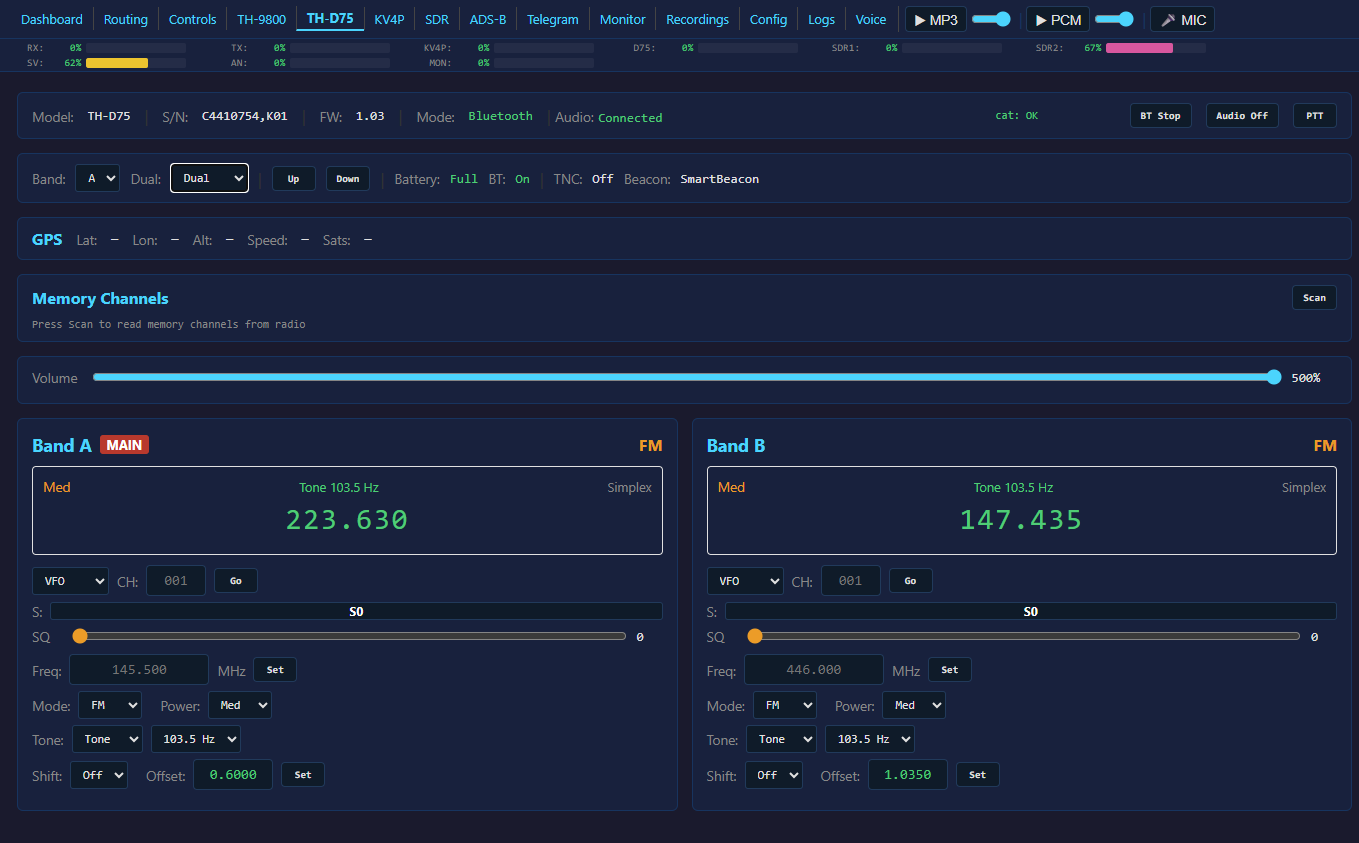This screenshot has width=1359, height=843.
Task: Click the red MAIN badge on Band A
Action: [124, 445]
